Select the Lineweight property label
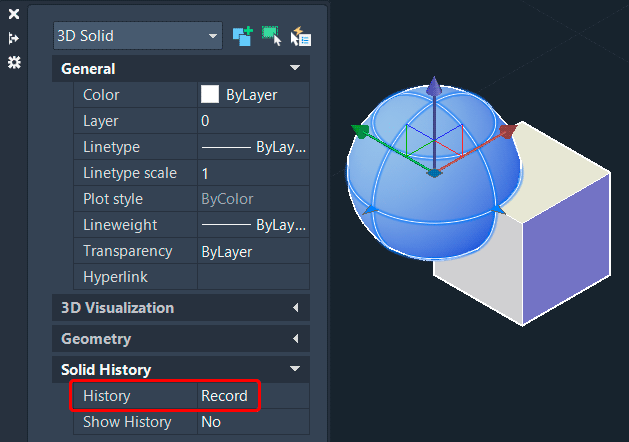629x442 pixels. pos(120,225)
